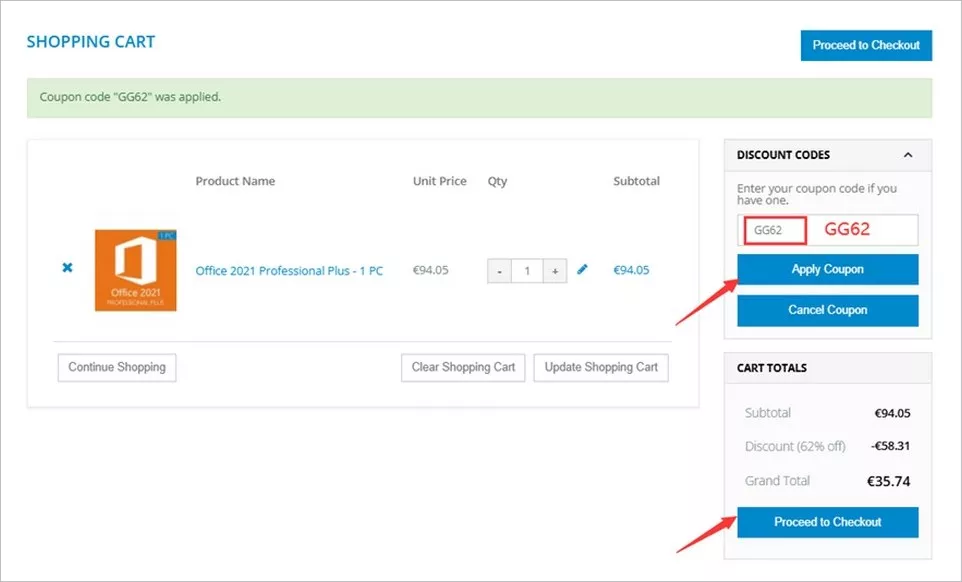
Task: Remove Office 2021 item with the X icon
Action: tap(67, 268)
